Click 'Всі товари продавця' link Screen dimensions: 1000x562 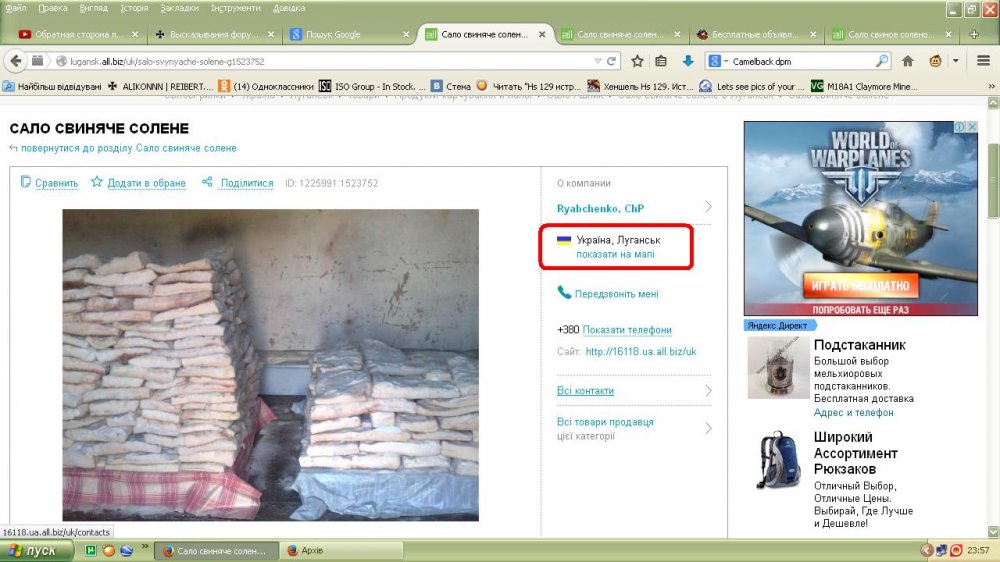pos(605,422)
